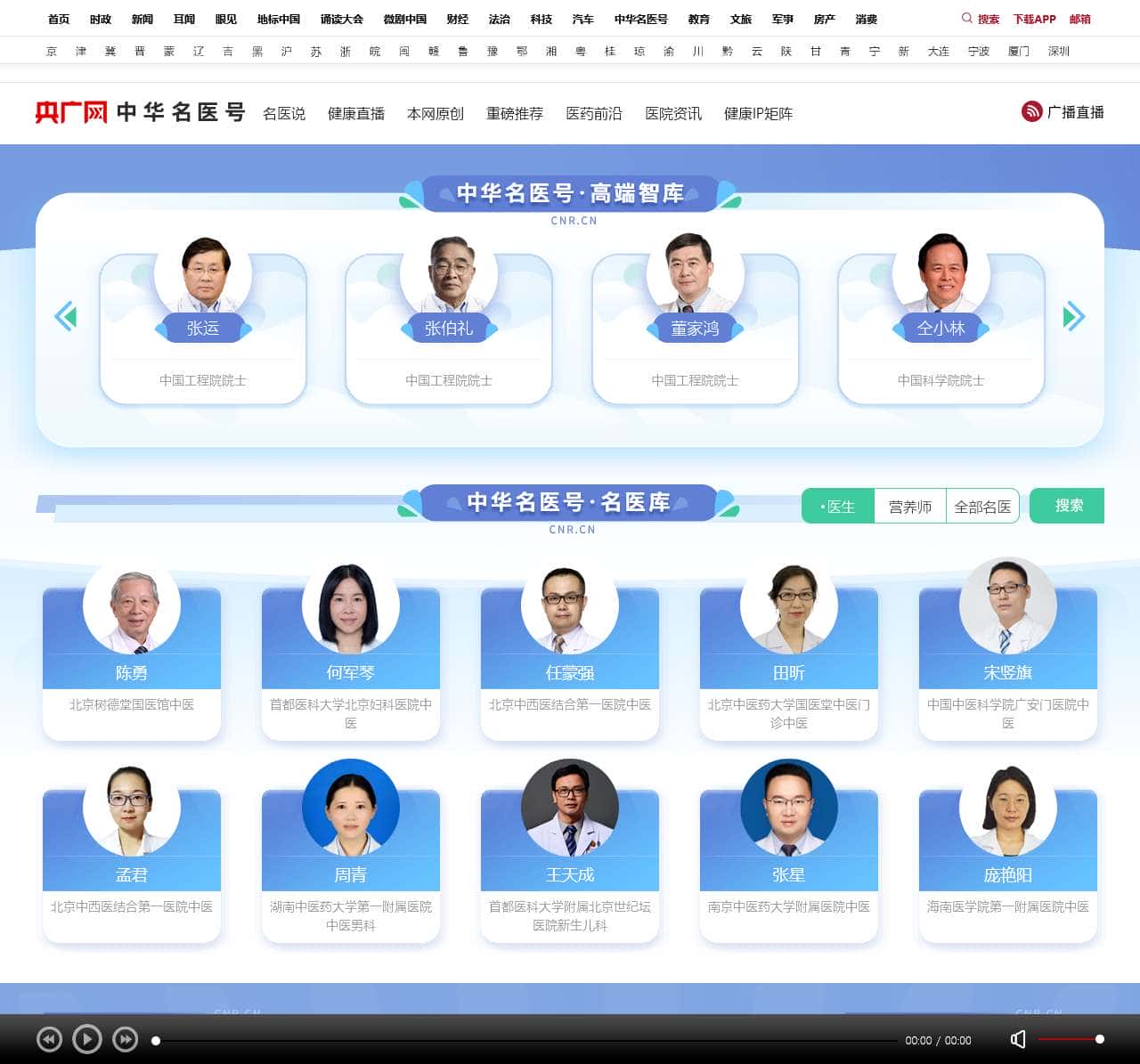Open the 厦门 regional link
The width and height of the screenshot is (1140, 1064).
pos(1018,51)
